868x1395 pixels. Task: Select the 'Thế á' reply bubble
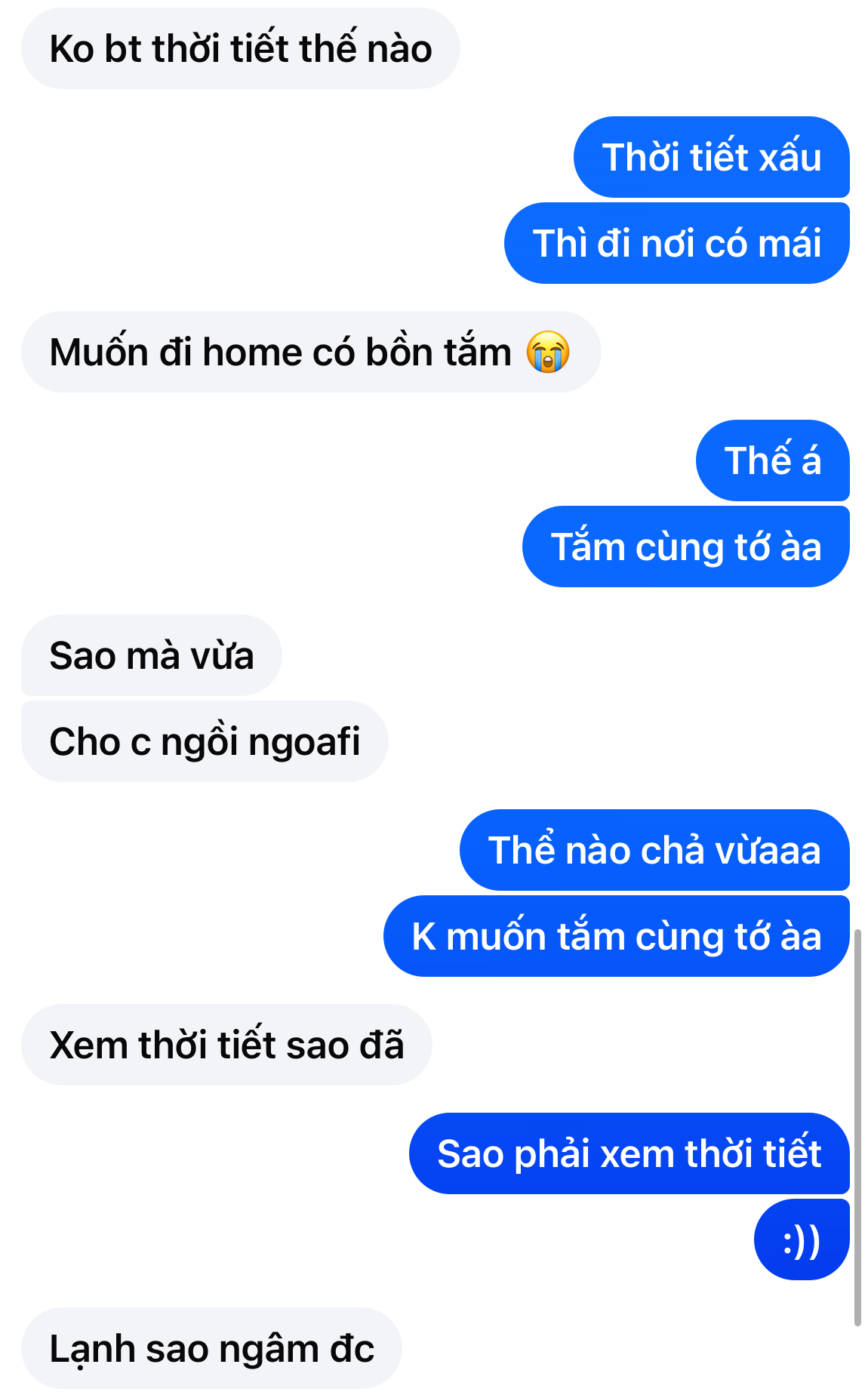click(x=773, y=460)
